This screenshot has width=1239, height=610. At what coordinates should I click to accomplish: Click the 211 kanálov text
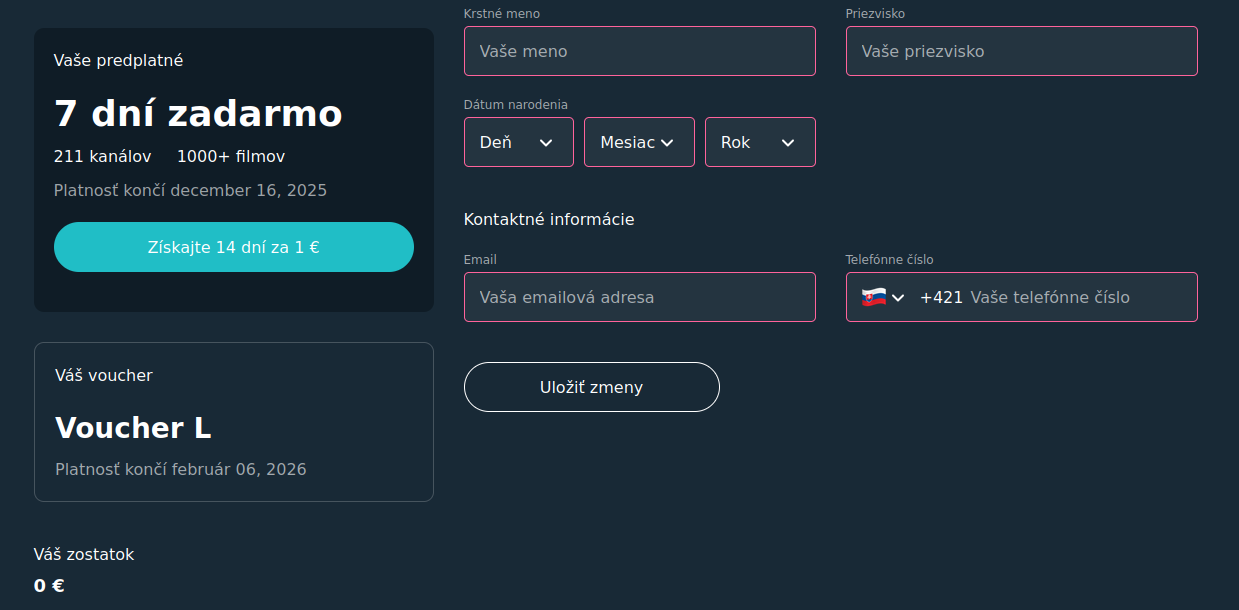102,157
